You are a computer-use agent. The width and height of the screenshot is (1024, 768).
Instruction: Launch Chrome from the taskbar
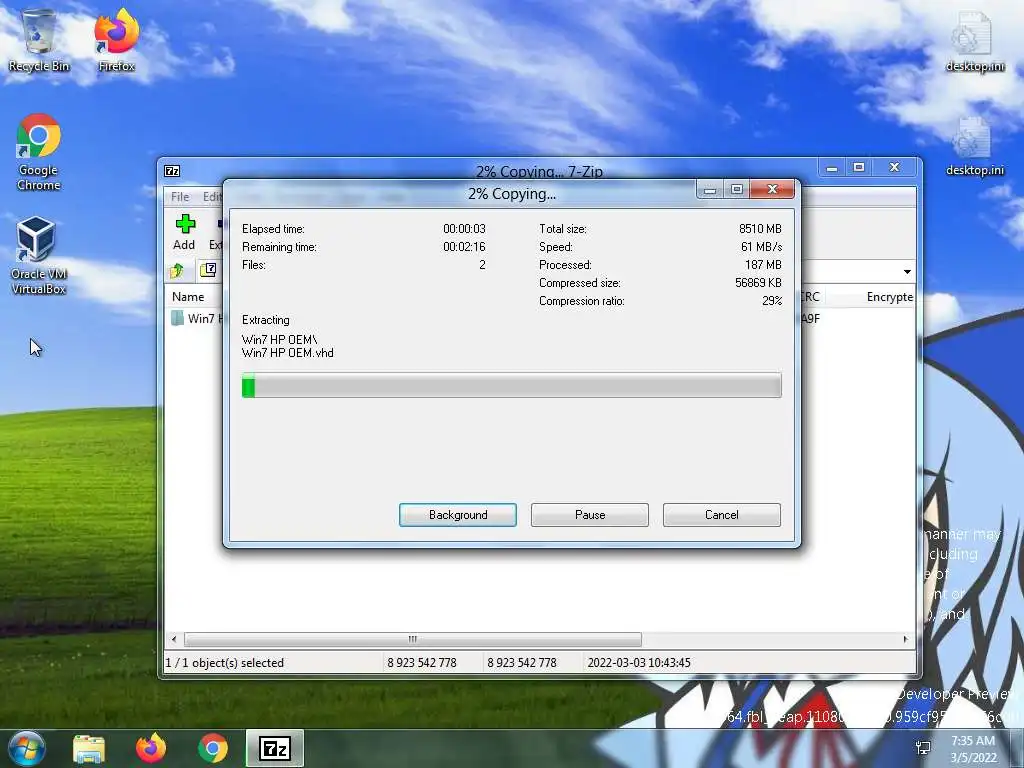pos(213,749)
